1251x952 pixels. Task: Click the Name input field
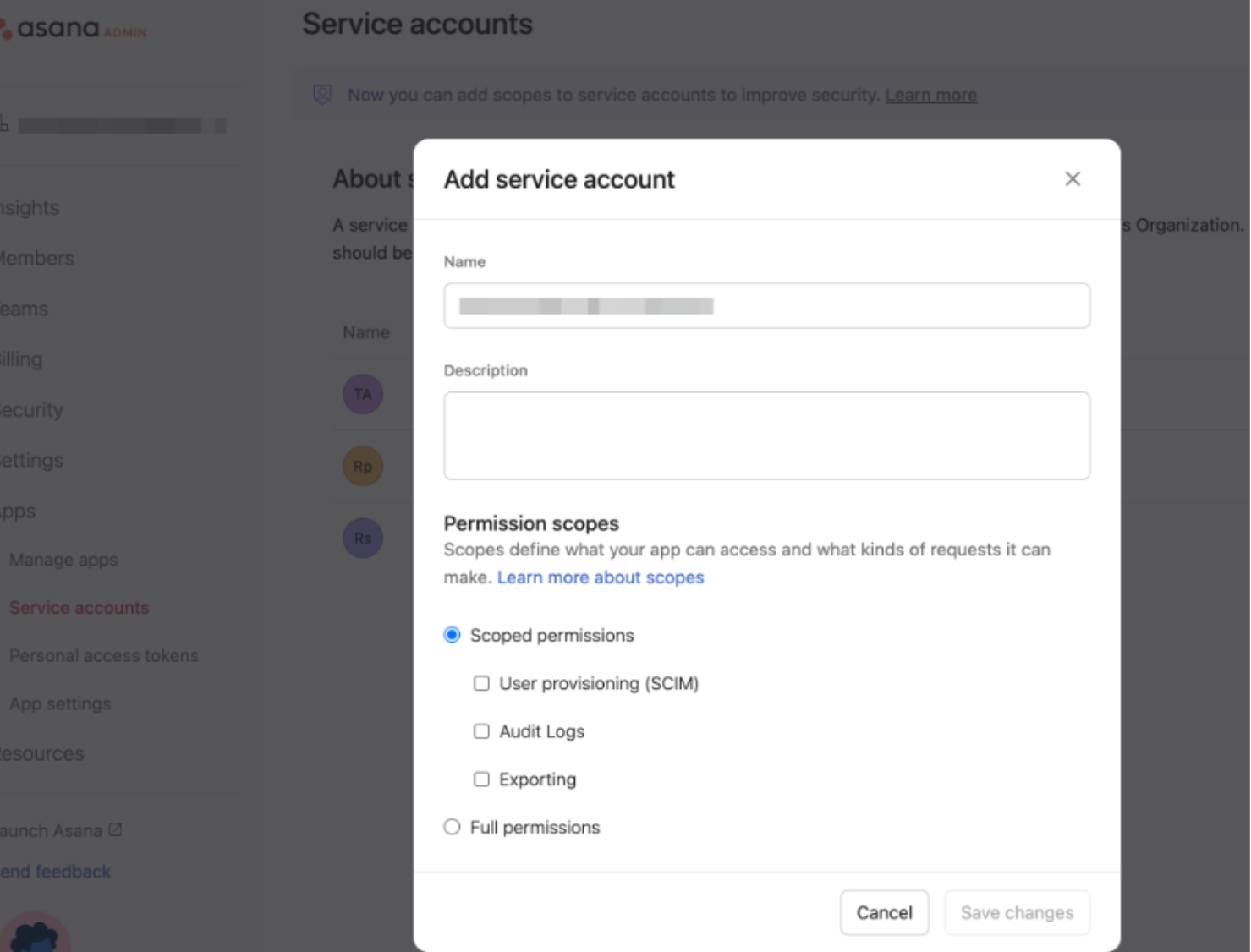[x=766, y=305]
